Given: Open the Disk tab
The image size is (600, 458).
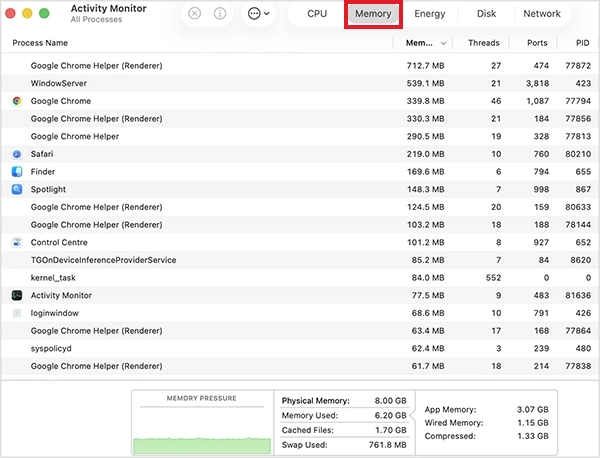Looking at the screenshot, I should [x=486, y=14].
